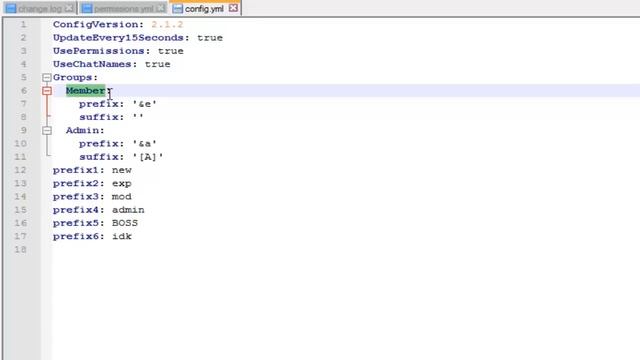640x360 pixels.
Task: Click the version value 2.1.2
Action: (x=167, y=24)
